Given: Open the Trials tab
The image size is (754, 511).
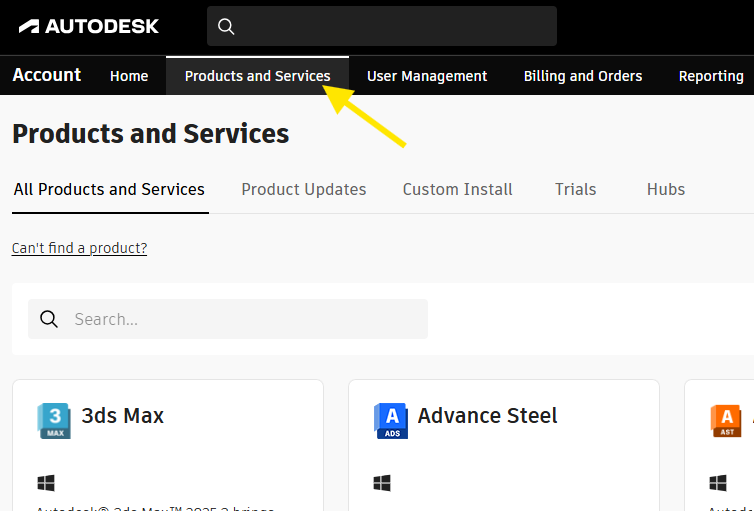Looking at the screenshot, I should 576,189.
